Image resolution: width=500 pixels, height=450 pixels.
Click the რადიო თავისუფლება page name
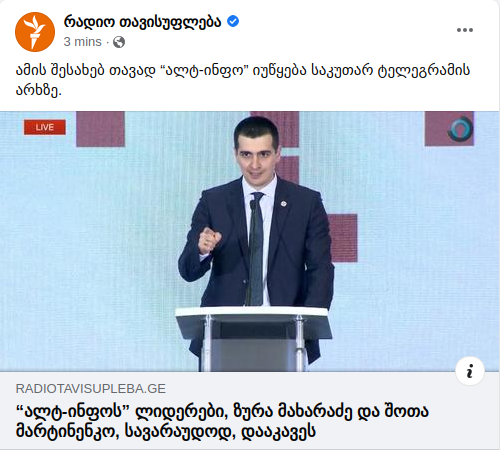coord(142,22)
